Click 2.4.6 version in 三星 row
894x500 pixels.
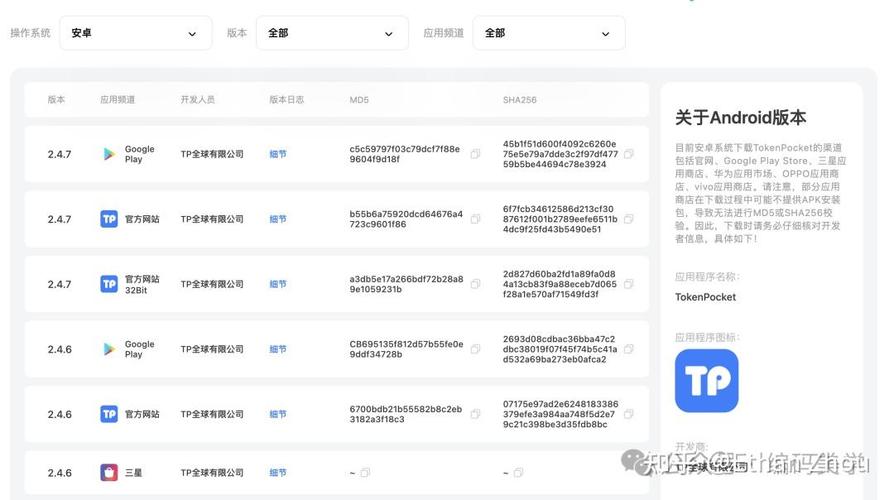pyautogui.click(x=59, y=473)
